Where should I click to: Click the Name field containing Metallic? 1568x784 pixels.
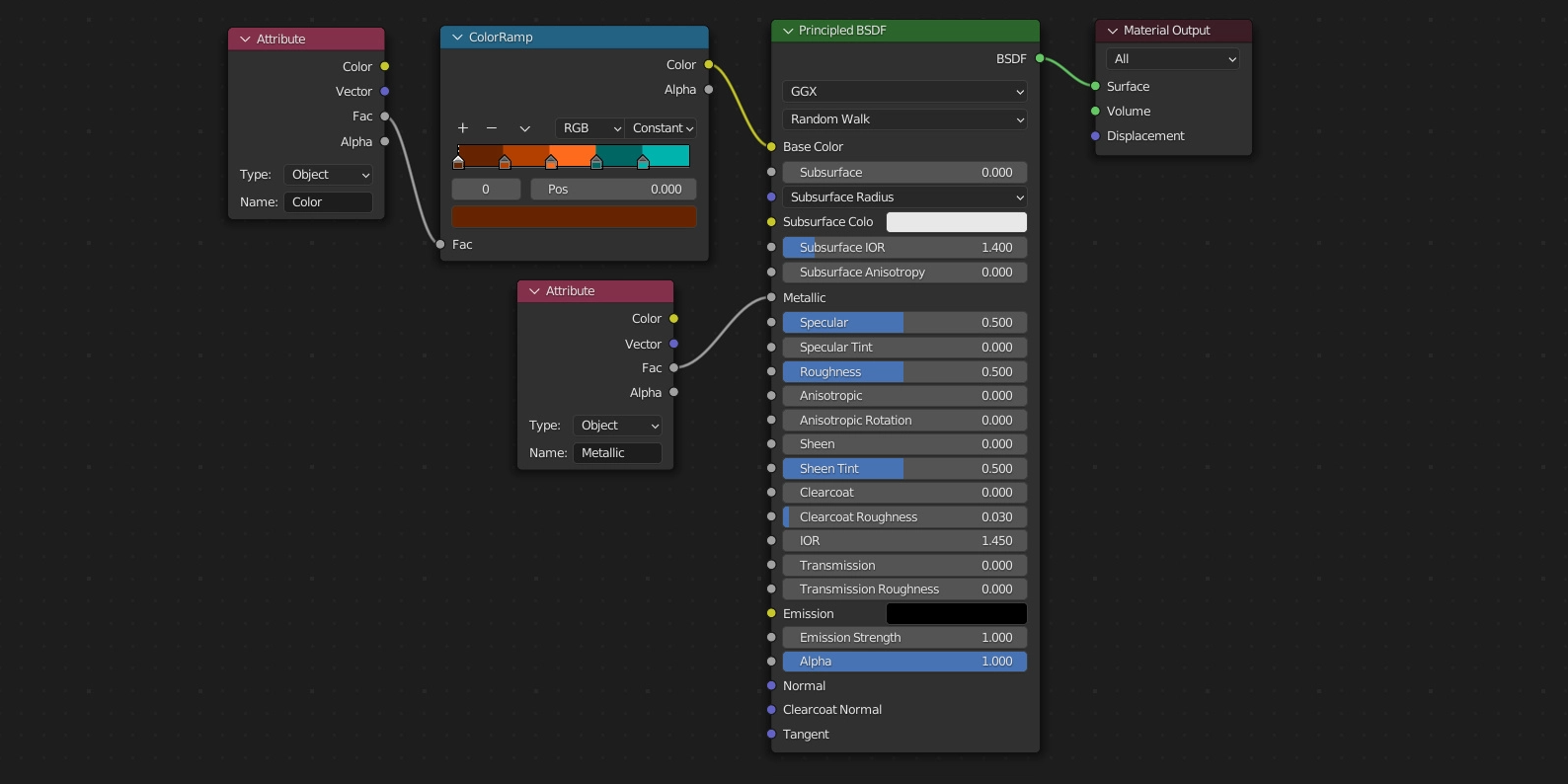click(x=617, y=453)
